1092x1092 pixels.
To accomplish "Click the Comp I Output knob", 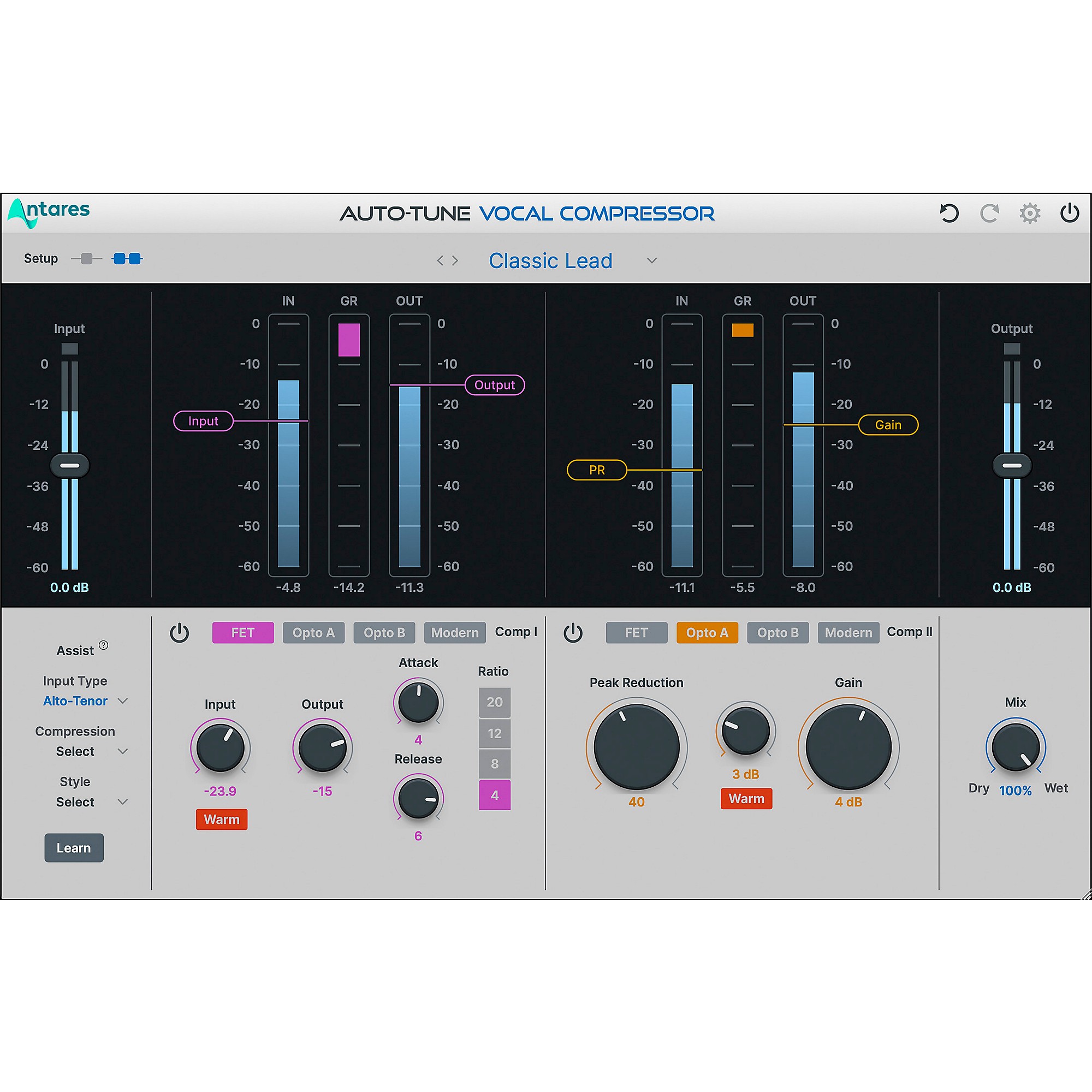I will pyautogui.click(x=323, y=747).
